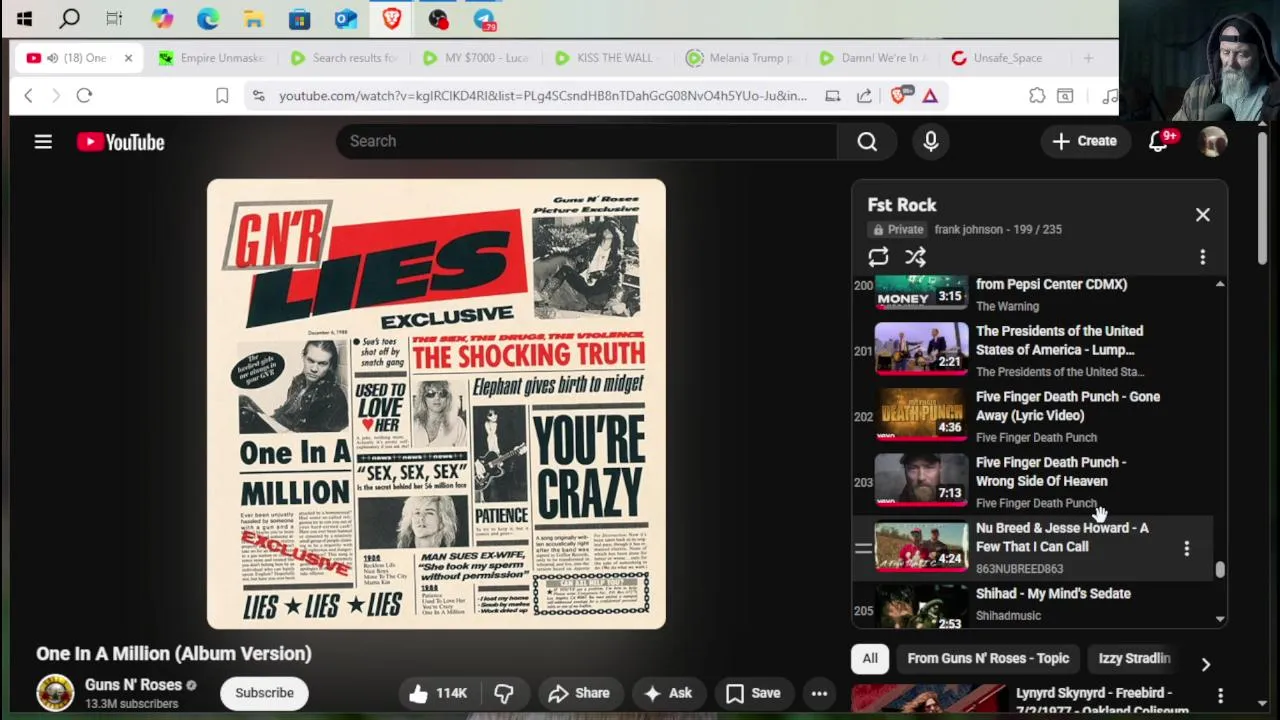Open Outlook from the taskbar
This screenshot has height=720, width=1280.
click(346, 18)
